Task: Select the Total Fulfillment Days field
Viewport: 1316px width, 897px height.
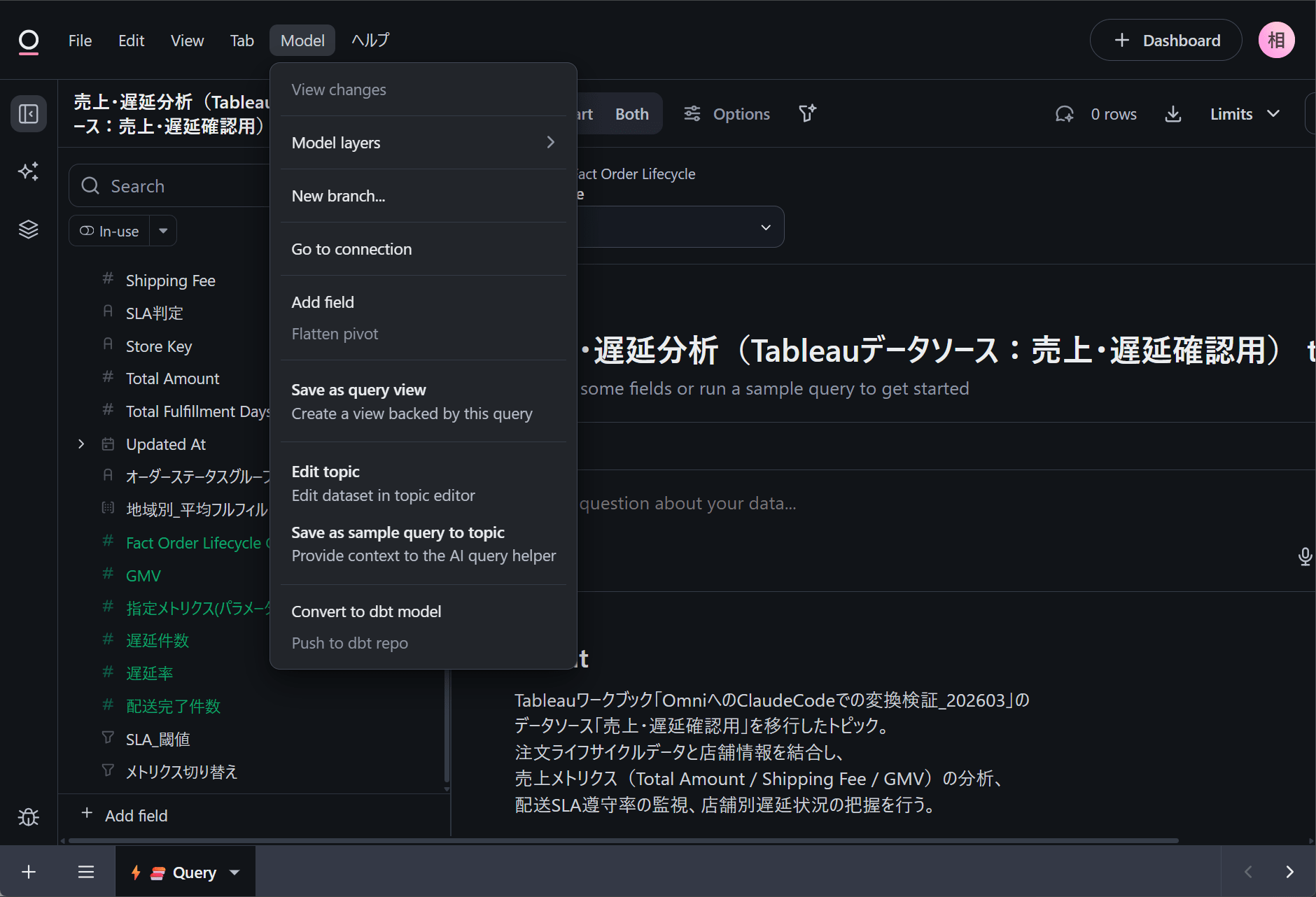Action: [x=197, y=411]
